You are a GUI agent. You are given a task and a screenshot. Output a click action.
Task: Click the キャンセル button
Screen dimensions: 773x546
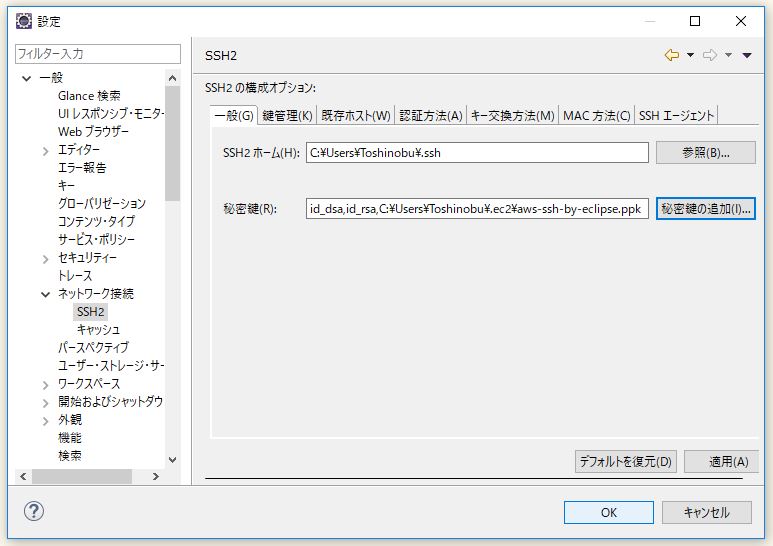click(706, 512)
